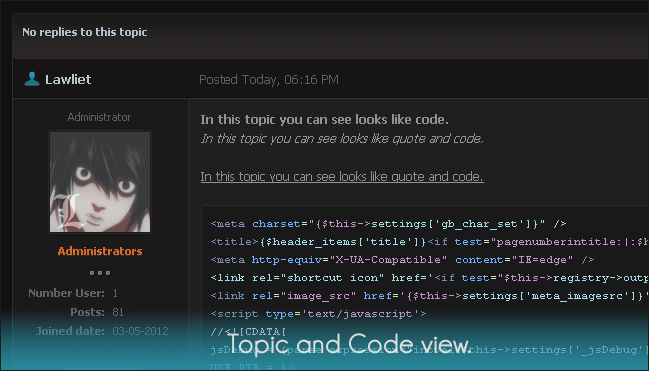Click the three rank dots under Administrators
Image resolution: width=649 pixels, height=371 pixels.
pos(100,273)
